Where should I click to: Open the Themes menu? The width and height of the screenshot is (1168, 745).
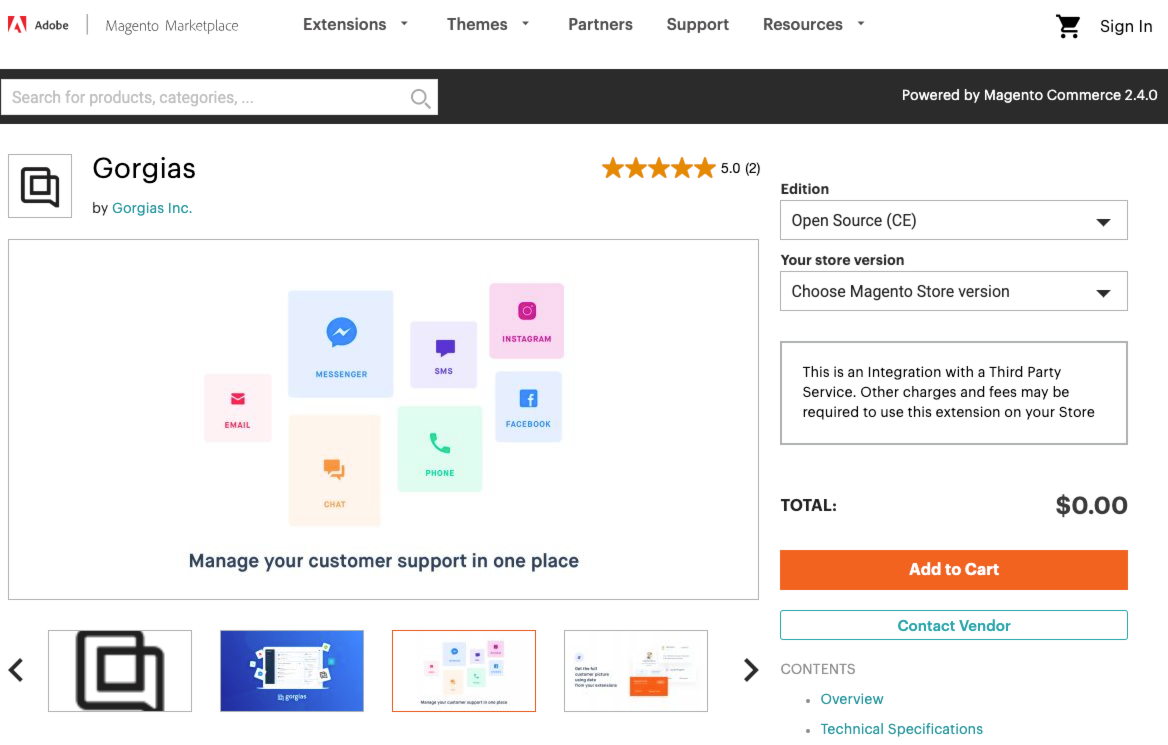[x=488, y=25]
